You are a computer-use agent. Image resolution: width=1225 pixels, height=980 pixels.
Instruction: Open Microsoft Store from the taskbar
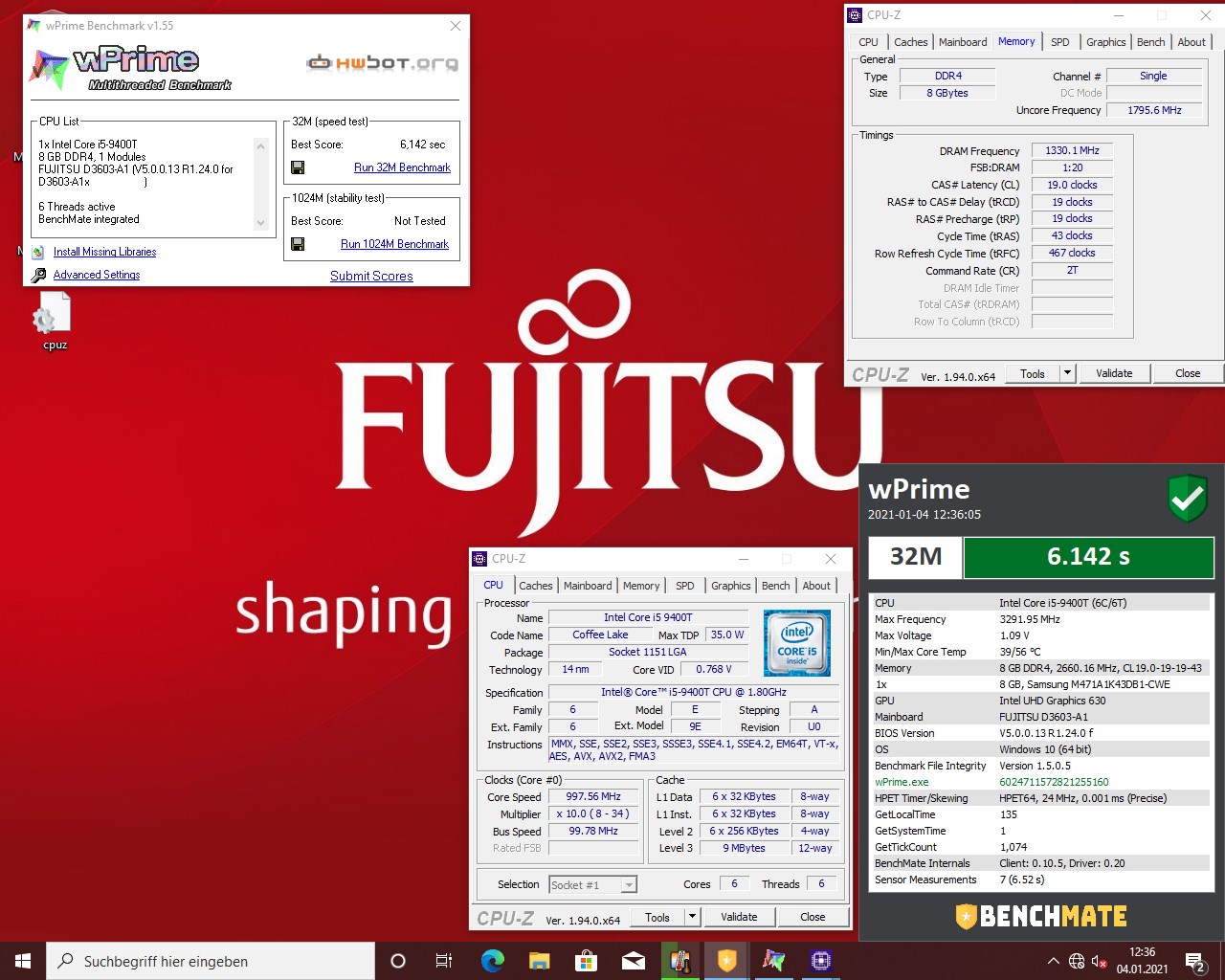pos(586,961)
